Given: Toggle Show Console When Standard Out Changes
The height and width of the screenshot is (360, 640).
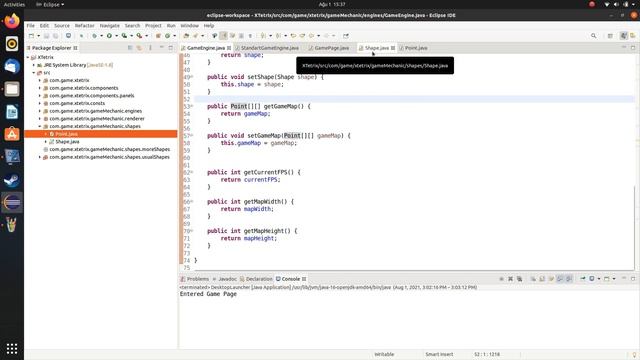Looking at the screenshot, I should (560, 279).
